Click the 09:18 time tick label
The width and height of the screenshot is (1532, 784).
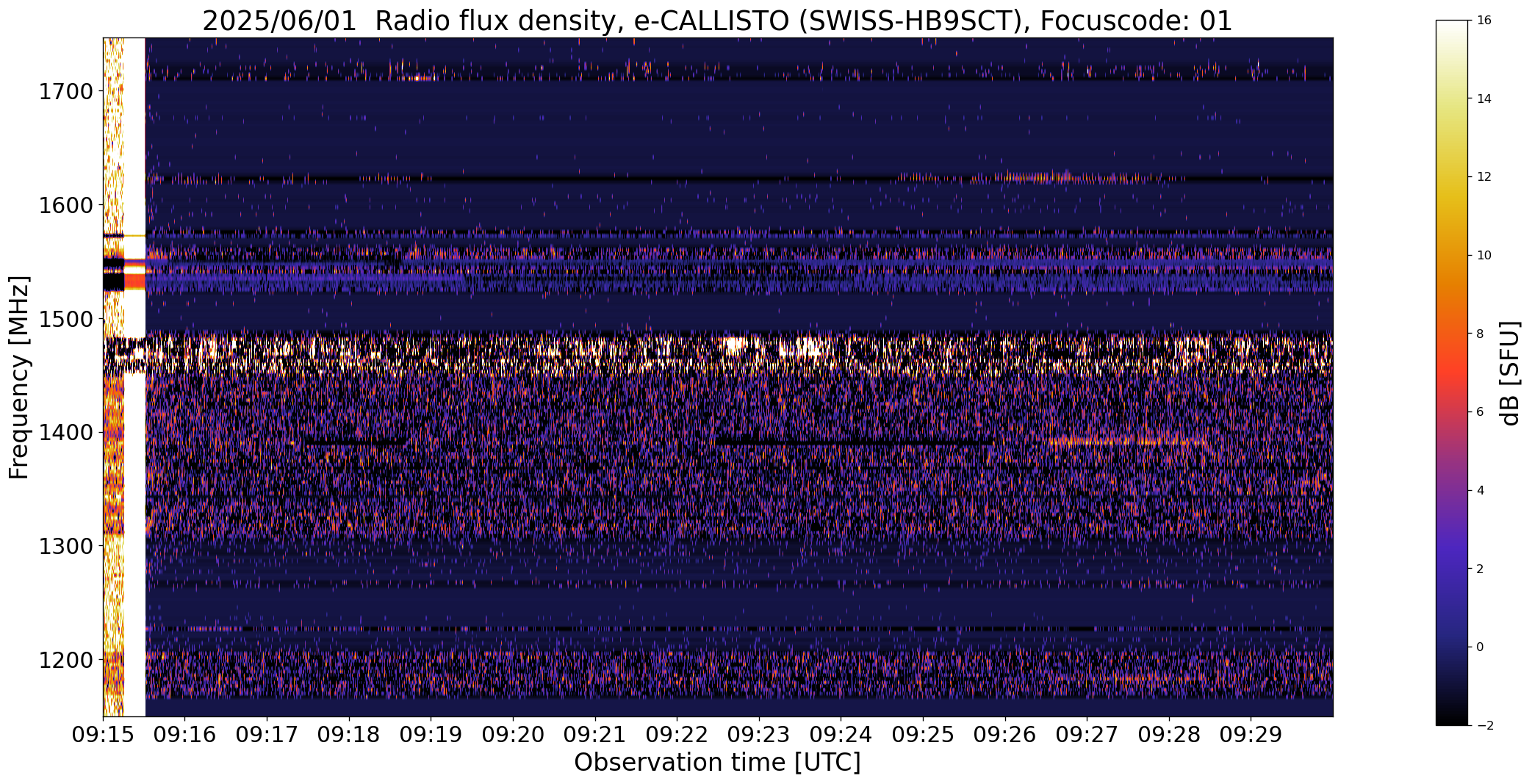click(x=349, y=735)
